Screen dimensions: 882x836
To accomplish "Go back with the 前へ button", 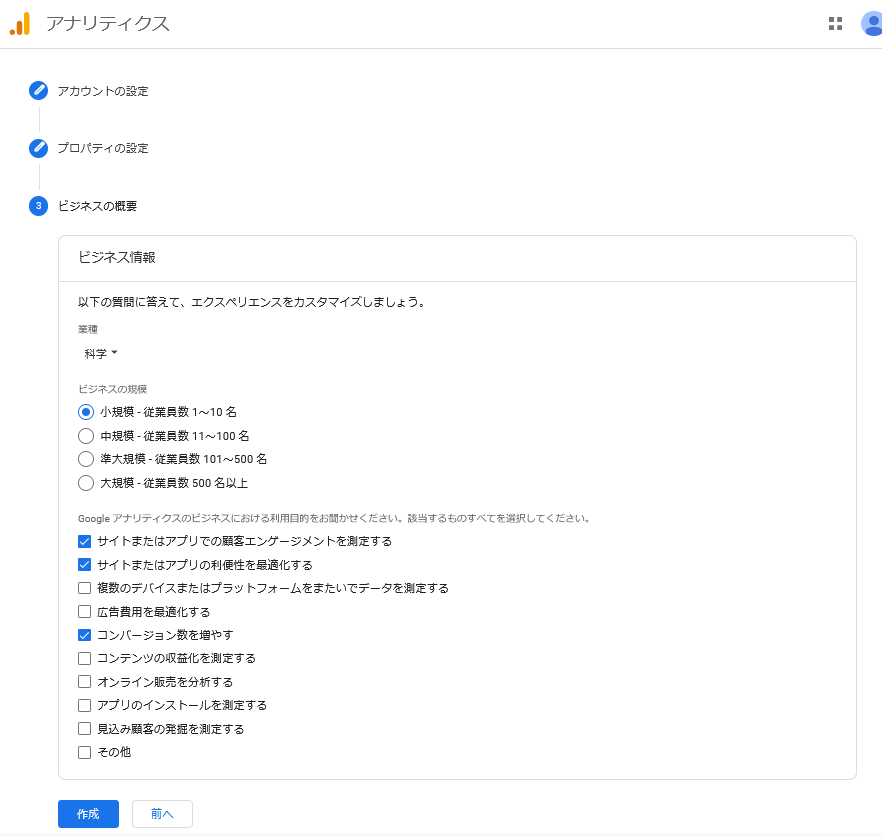I will (162, 814).
